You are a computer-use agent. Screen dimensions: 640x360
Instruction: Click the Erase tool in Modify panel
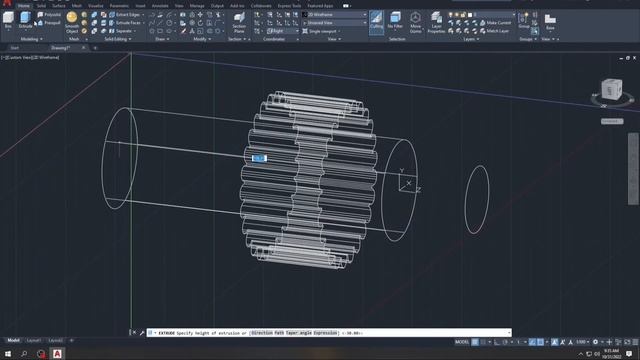[184, 31]
